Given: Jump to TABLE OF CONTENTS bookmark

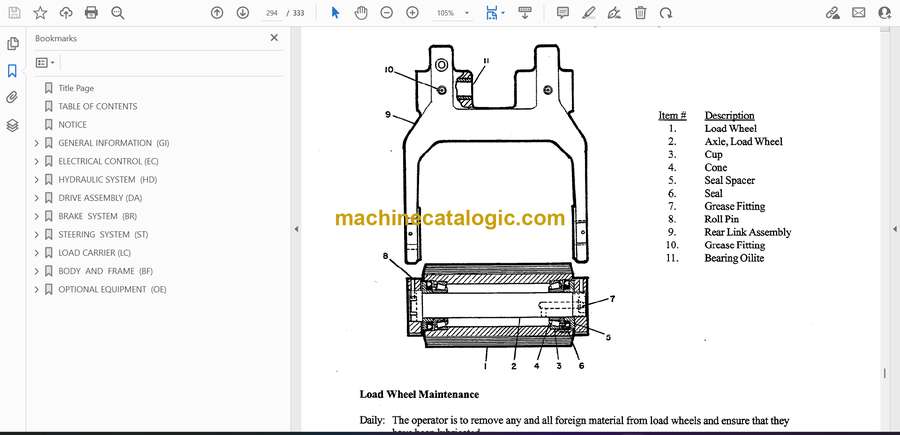Looking at the screenshot, I should pos(98,106).
